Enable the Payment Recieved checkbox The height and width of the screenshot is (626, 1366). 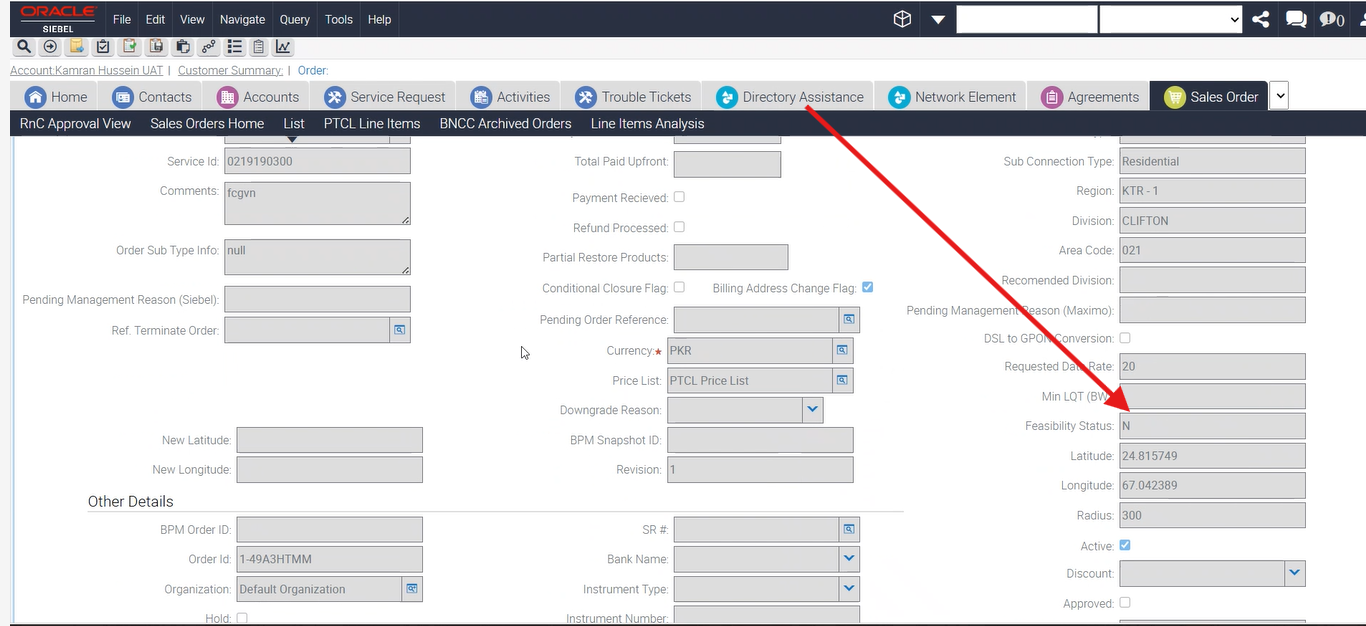(x=680, y=197)
